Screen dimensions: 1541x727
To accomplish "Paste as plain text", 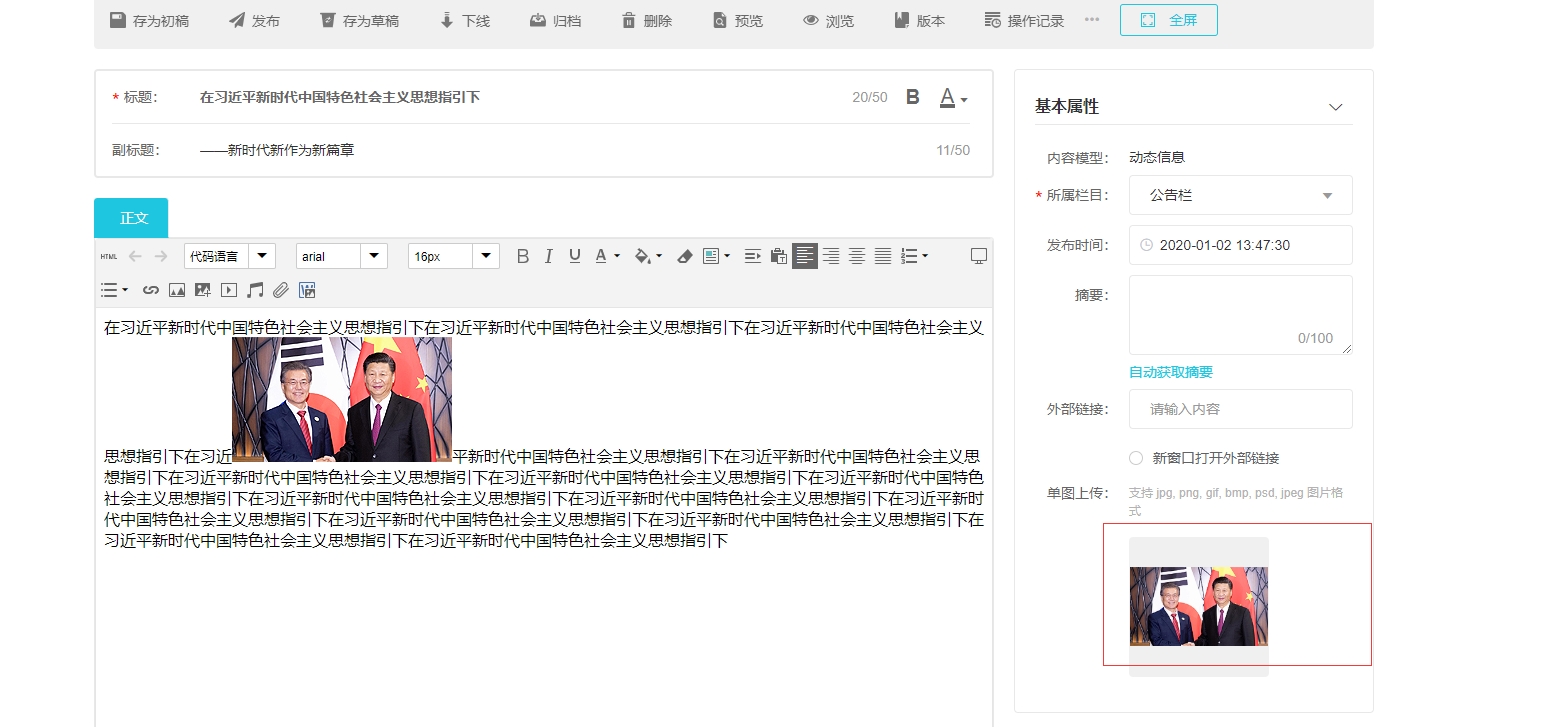I will click(x=779, y=257).
